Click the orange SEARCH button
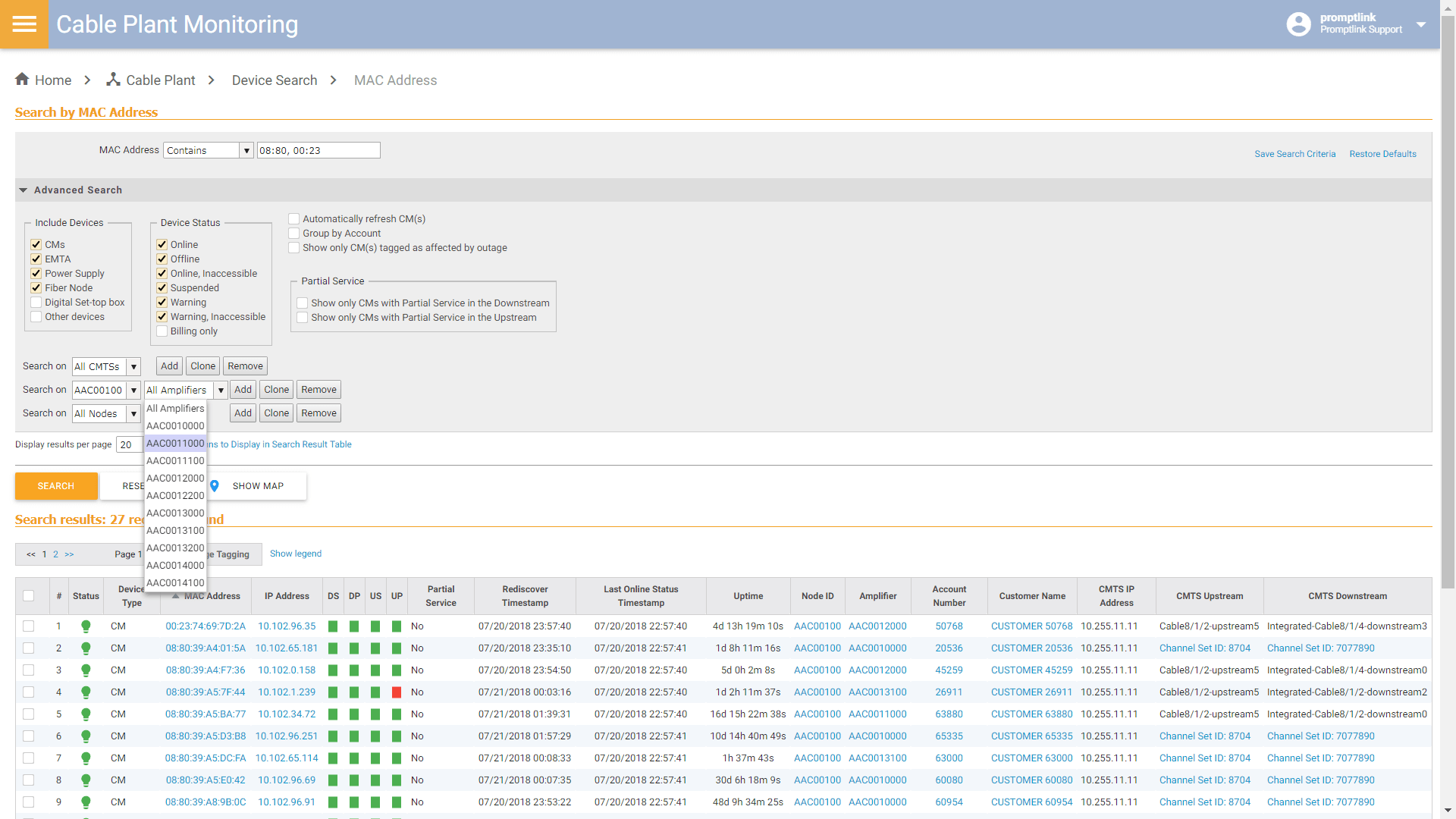 (x=56, y=486)
